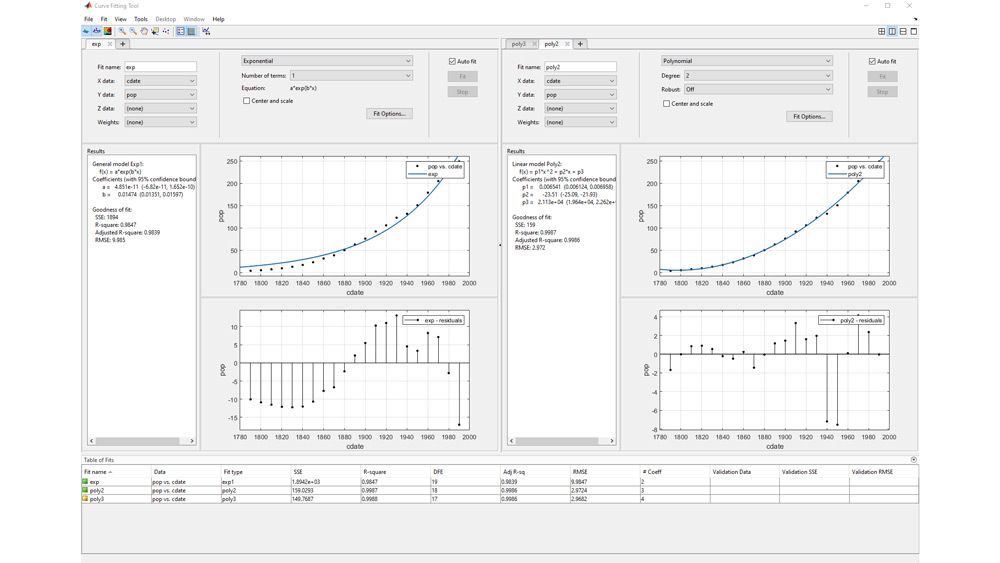Activate the Pan hand tool
This screenshot has width=1000, height=563.
click(x=144, y=31)
